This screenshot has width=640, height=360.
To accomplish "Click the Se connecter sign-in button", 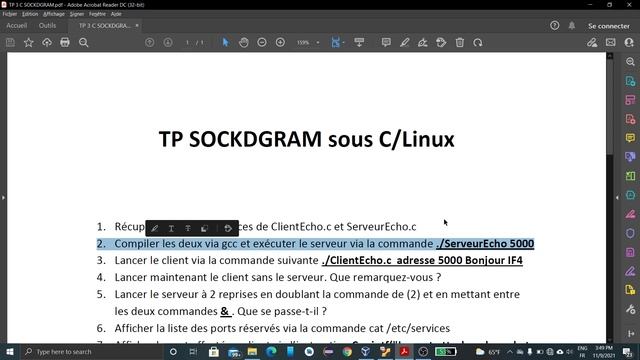I will point(609,26).
